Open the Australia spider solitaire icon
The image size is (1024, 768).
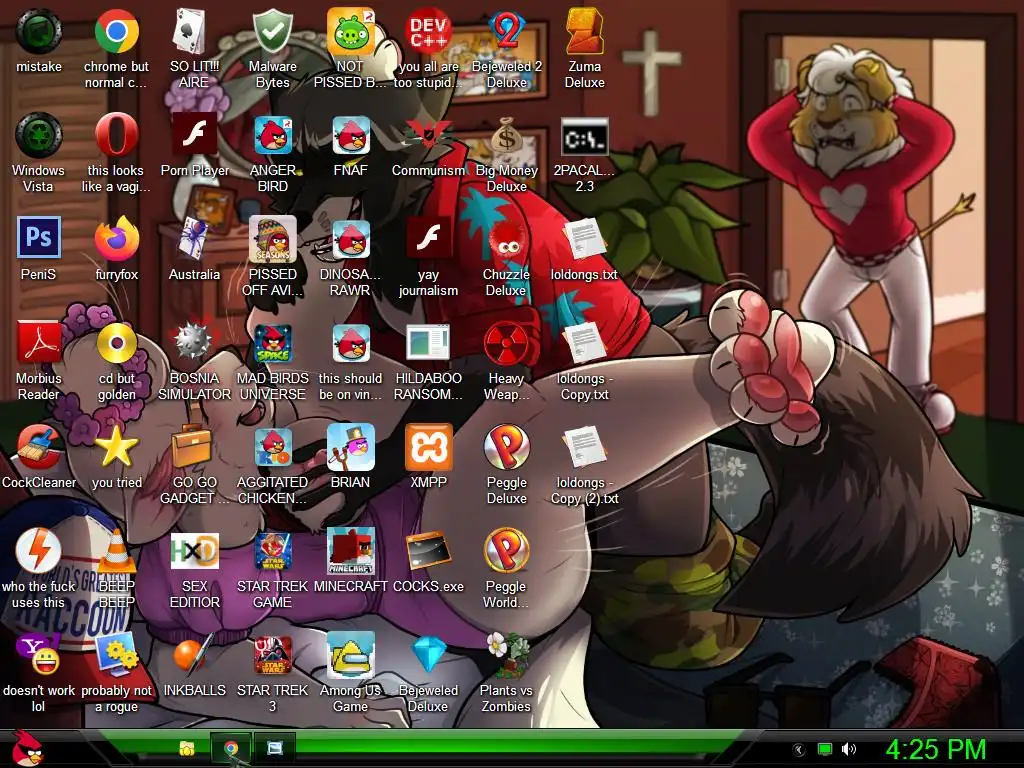(194, 239)
